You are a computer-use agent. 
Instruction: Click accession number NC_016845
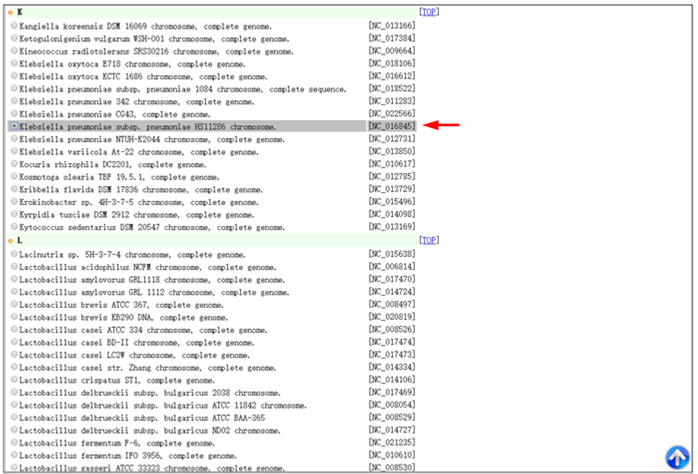pos(391,127)
